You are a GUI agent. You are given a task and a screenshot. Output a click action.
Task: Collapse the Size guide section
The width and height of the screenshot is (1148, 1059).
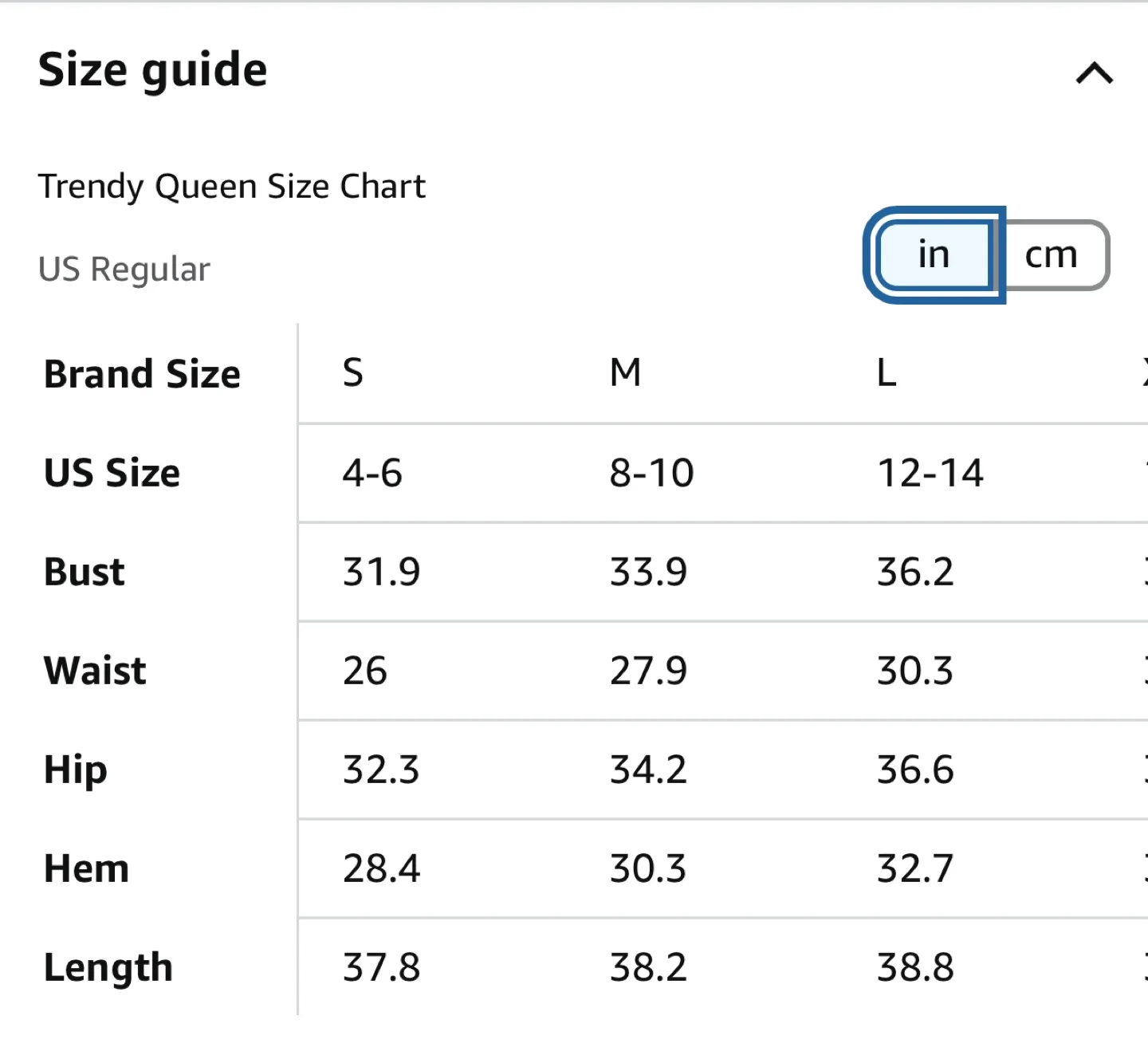[x=1095, y=74]
